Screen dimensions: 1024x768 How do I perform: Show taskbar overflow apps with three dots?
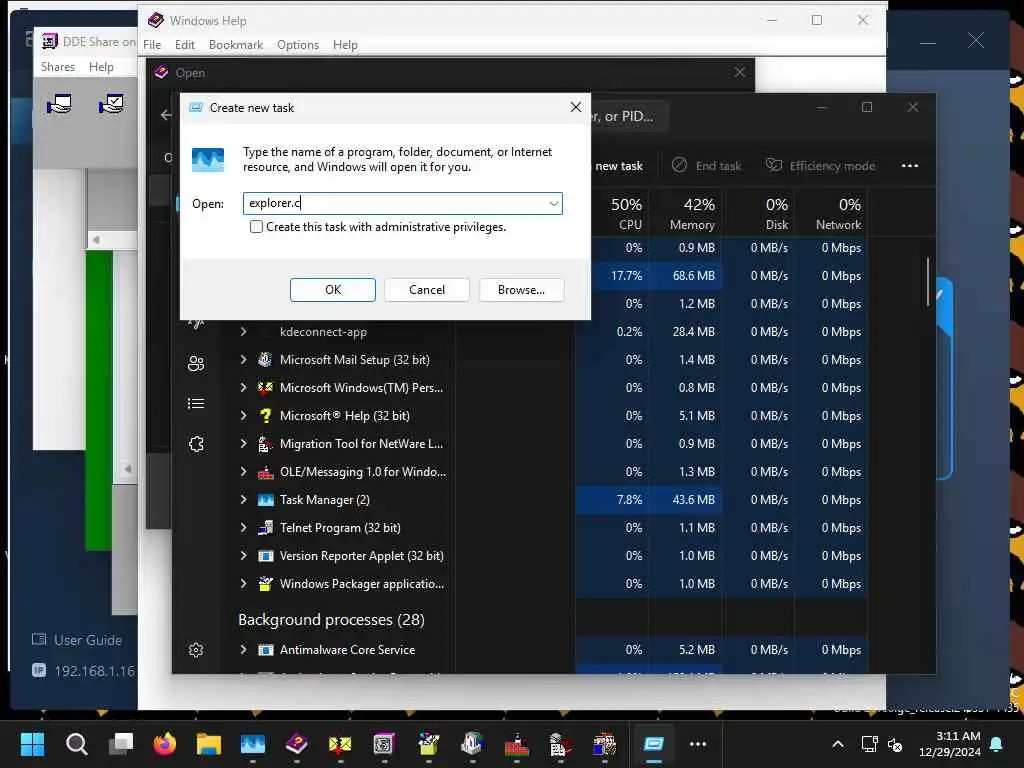pos(698,744)
